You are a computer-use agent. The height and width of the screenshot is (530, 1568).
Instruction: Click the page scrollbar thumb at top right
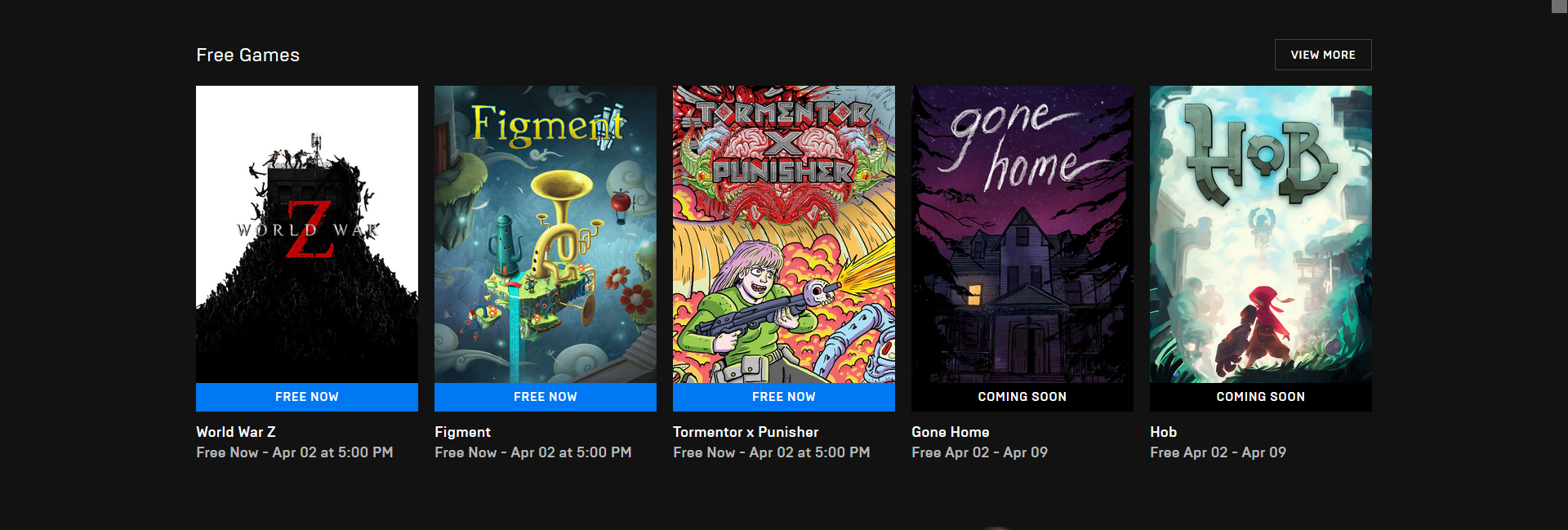pyautogui.click(x=1560, y=7)
